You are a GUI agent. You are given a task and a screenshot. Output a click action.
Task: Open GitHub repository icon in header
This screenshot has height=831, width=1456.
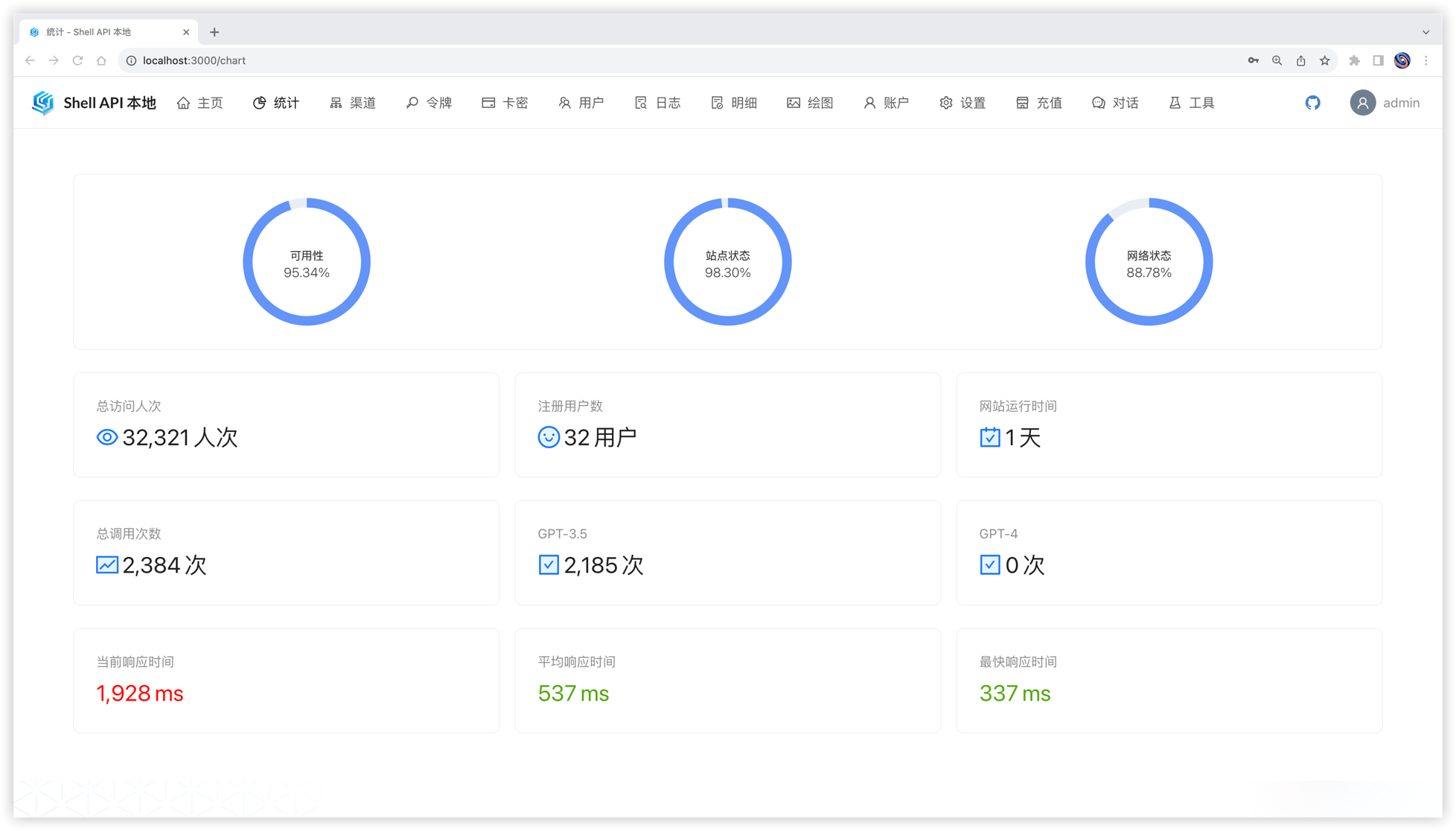1312,103
